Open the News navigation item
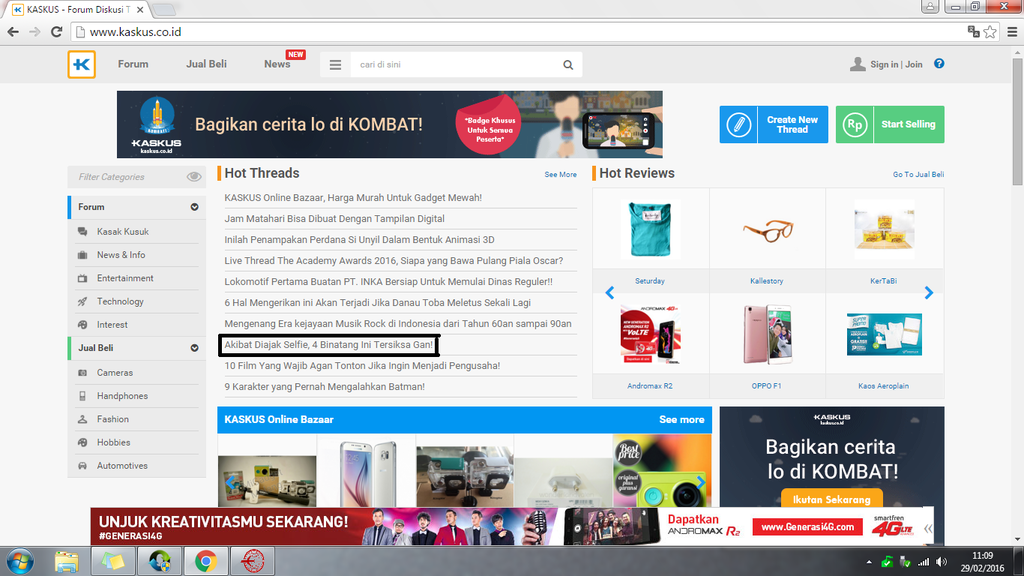 click(277, 64)
